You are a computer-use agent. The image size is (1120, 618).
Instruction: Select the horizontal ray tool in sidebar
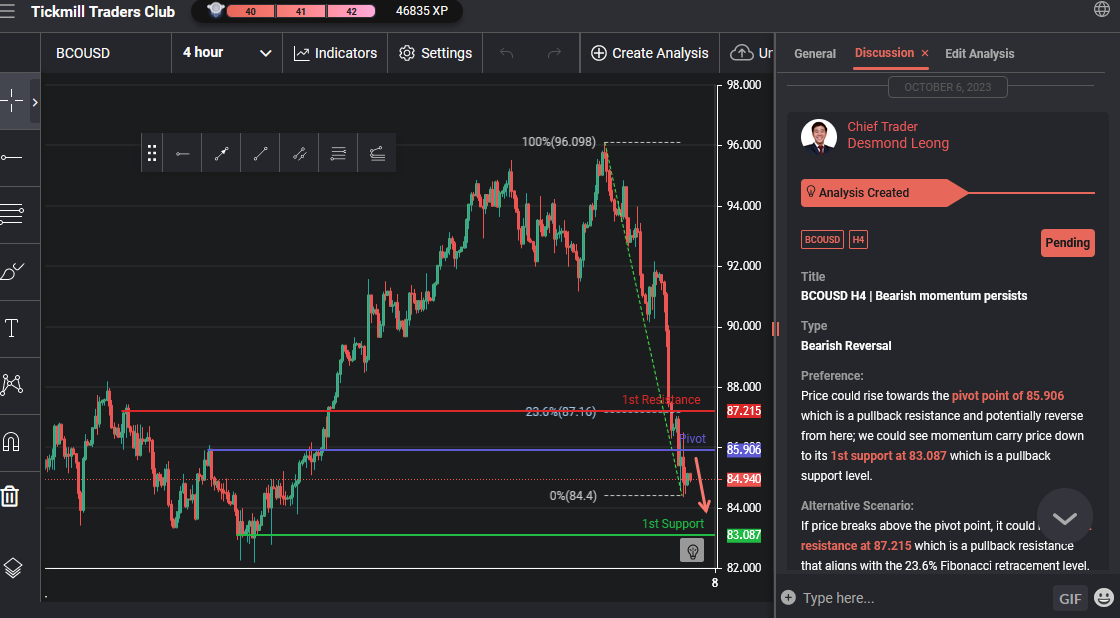click(x=11, y=157)
